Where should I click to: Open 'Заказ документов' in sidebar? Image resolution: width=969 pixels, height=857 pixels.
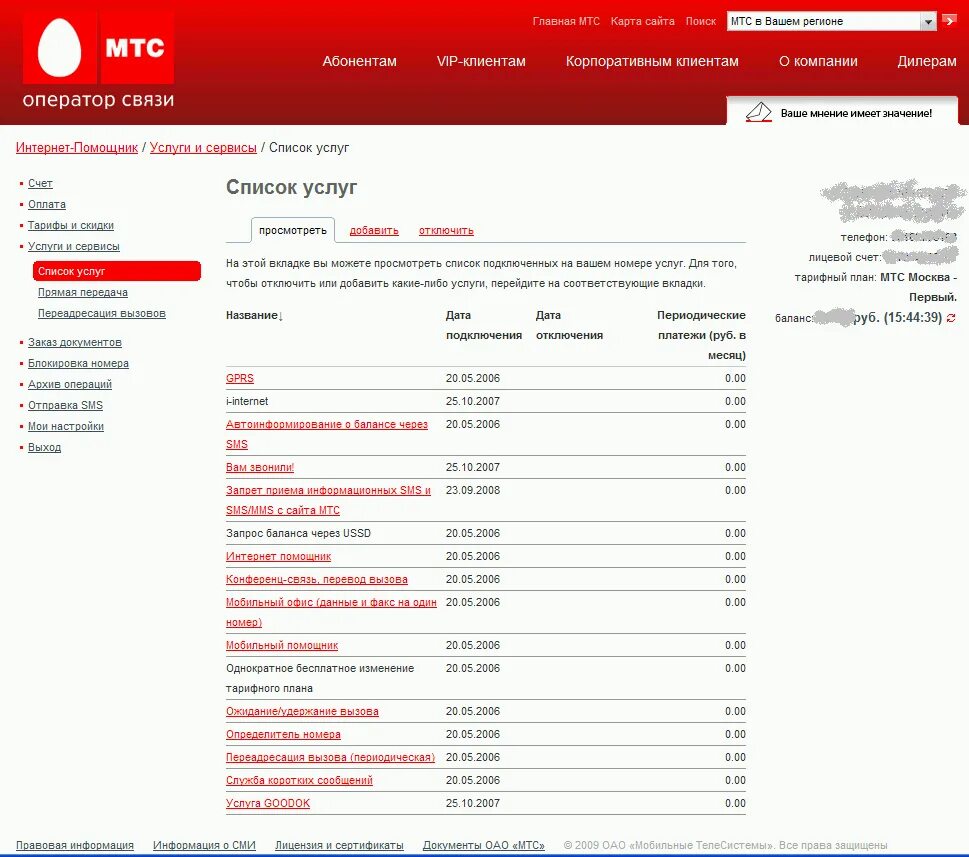pyautogui.click(x=75, y=342)
